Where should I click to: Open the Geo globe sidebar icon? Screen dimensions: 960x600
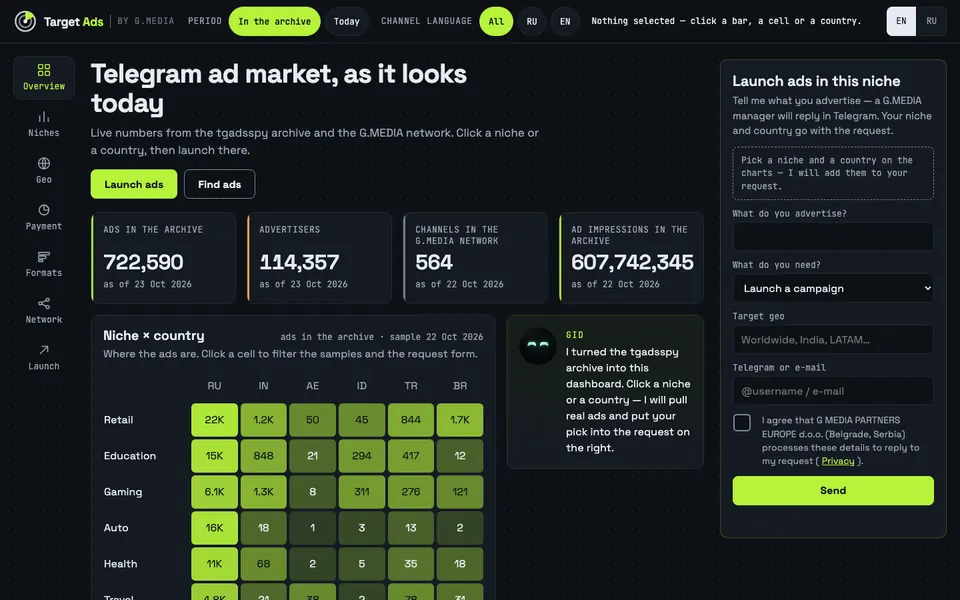click(x=44, y=163)
